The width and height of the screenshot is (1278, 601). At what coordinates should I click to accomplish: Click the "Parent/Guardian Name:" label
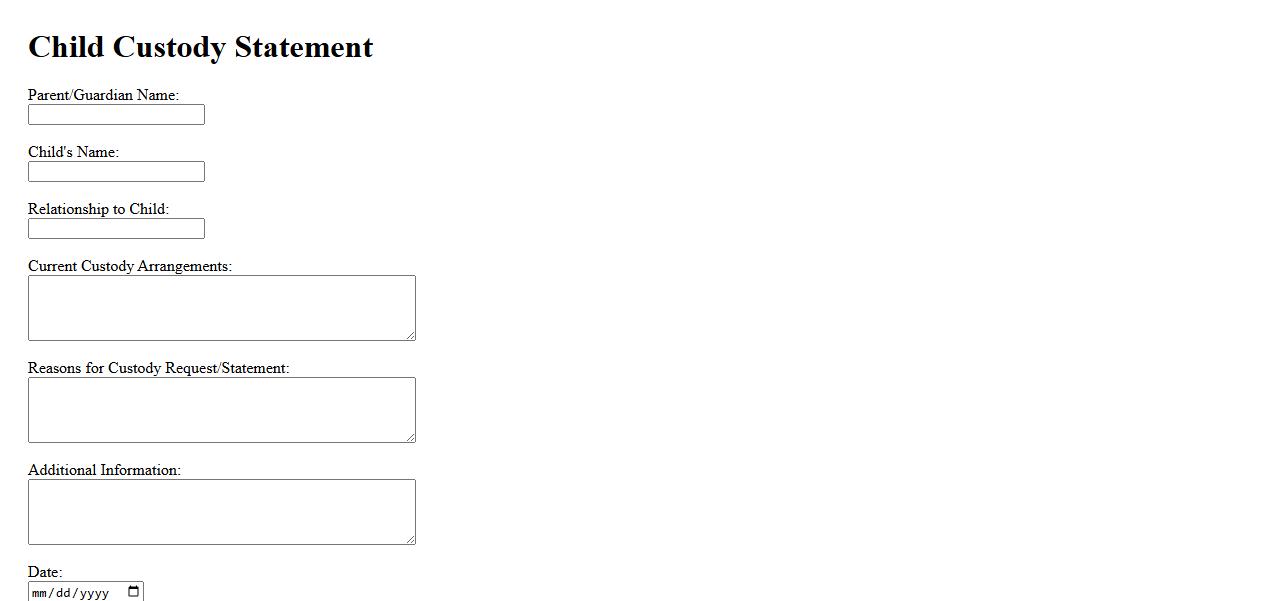tap(103, 95)
